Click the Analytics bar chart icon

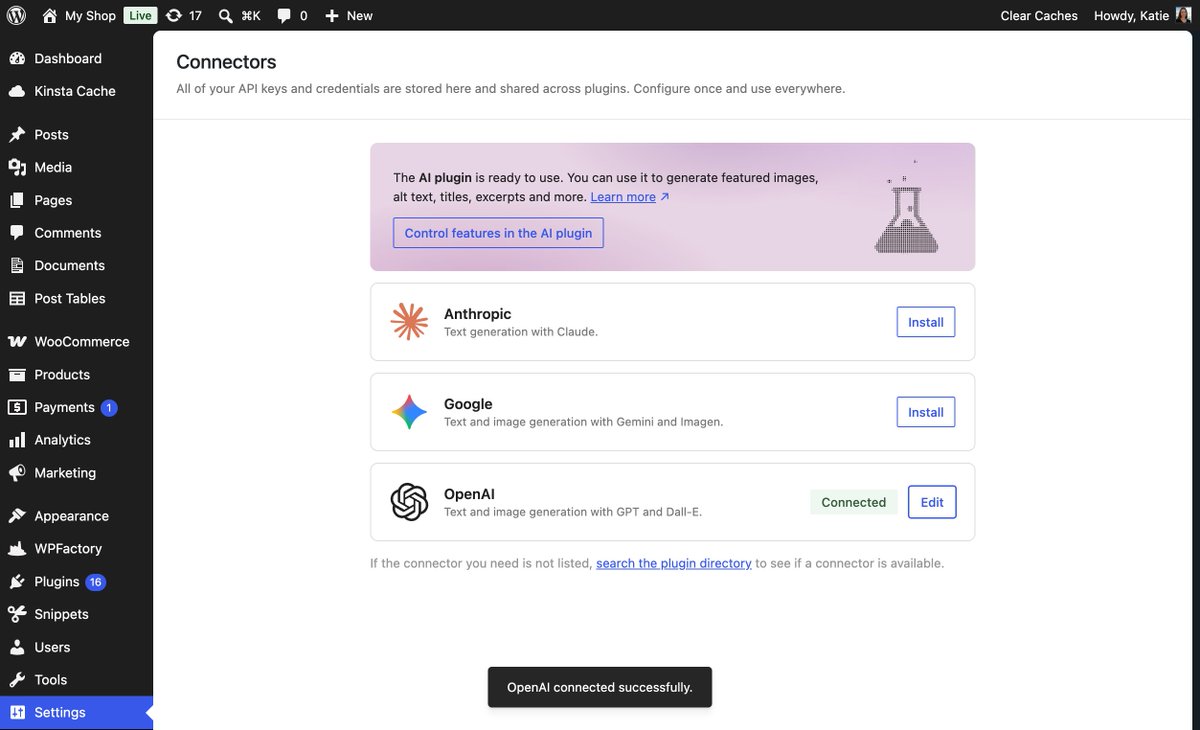[x=17, y=440]
